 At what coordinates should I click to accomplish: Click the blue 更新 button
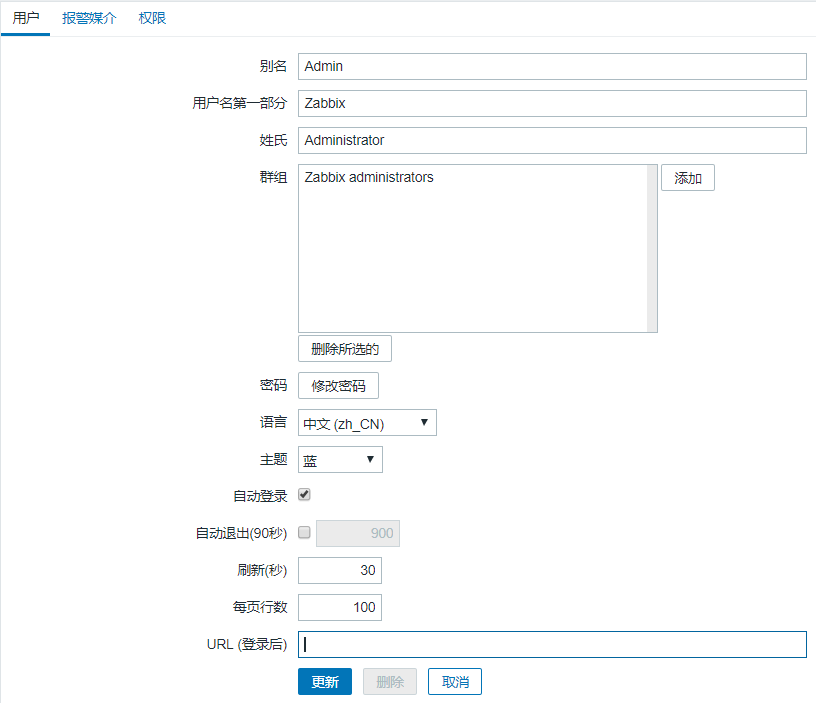pyautogui.click(x=325, y=682)
